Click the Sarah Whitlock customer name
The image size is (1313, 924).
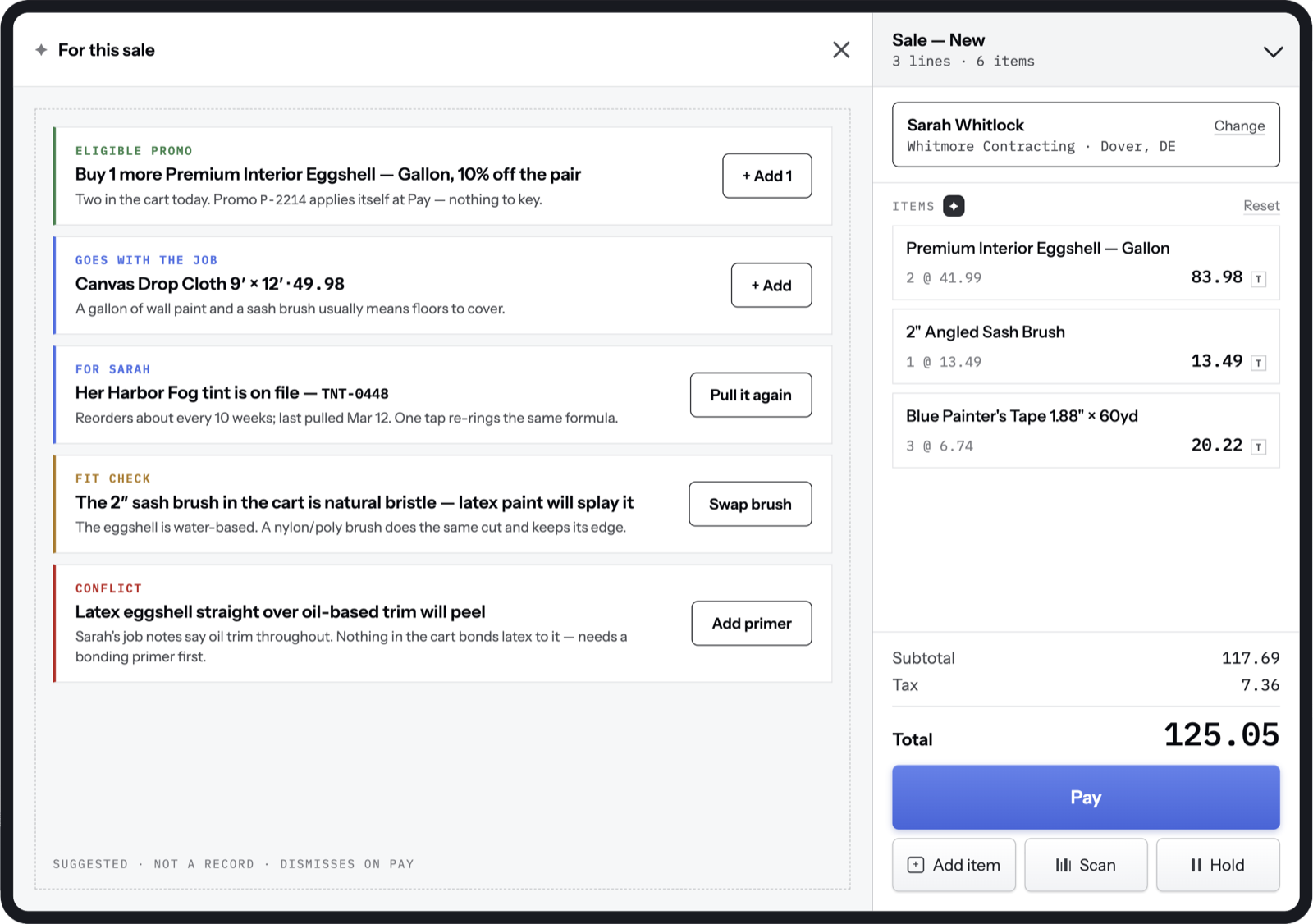pyautogui.click(x=965, y=125)
